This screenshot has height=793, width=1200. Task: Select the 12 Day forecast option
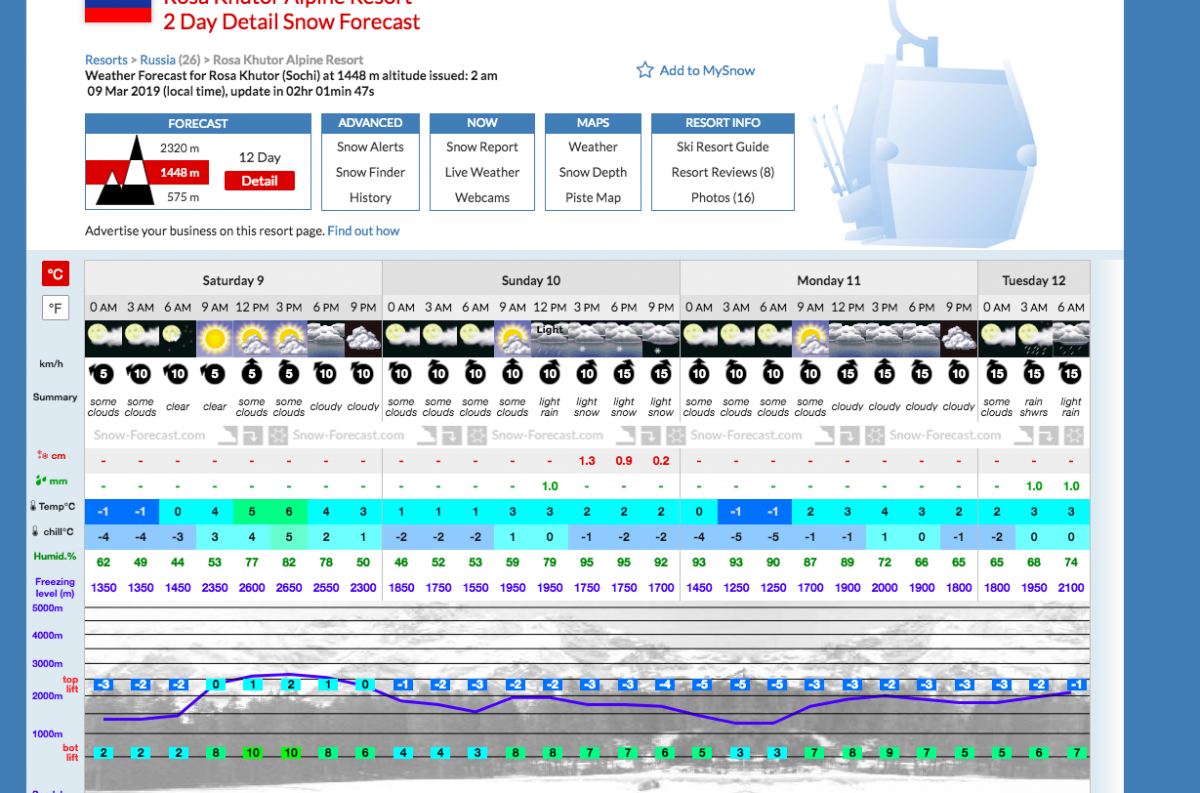(259, 157)
